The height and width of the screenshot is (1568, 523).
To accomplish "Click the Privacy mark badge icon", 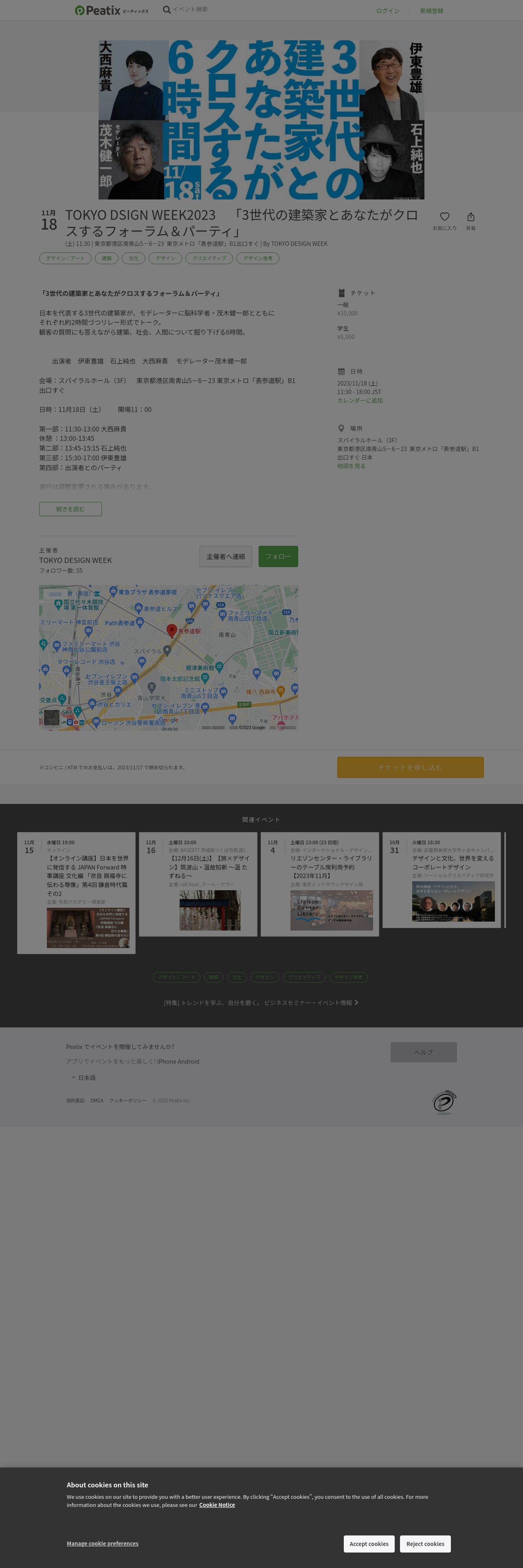I will 444,1102.
